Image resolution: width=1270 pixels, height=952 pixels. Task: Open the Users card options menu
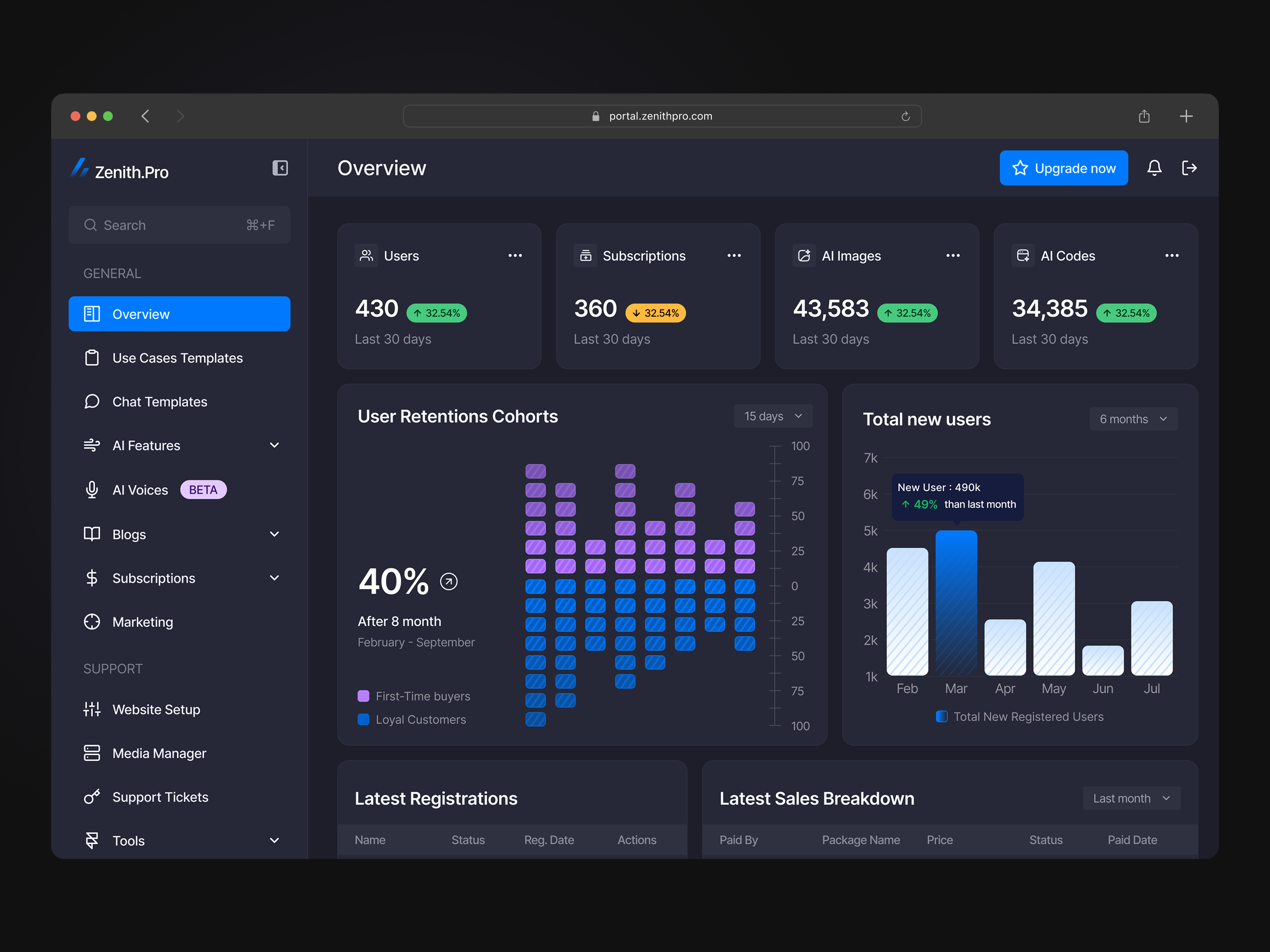coord(515,255)
